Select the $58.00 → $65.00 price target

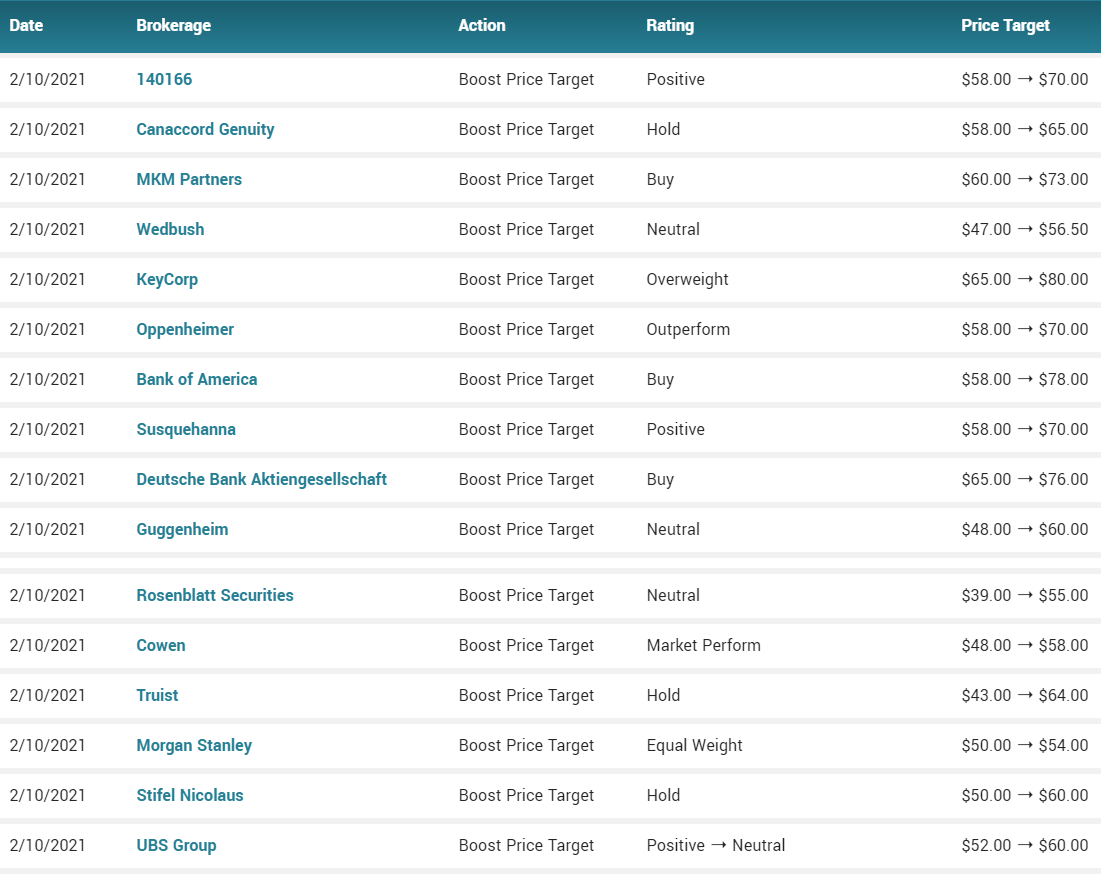[x=1024, y=129]
